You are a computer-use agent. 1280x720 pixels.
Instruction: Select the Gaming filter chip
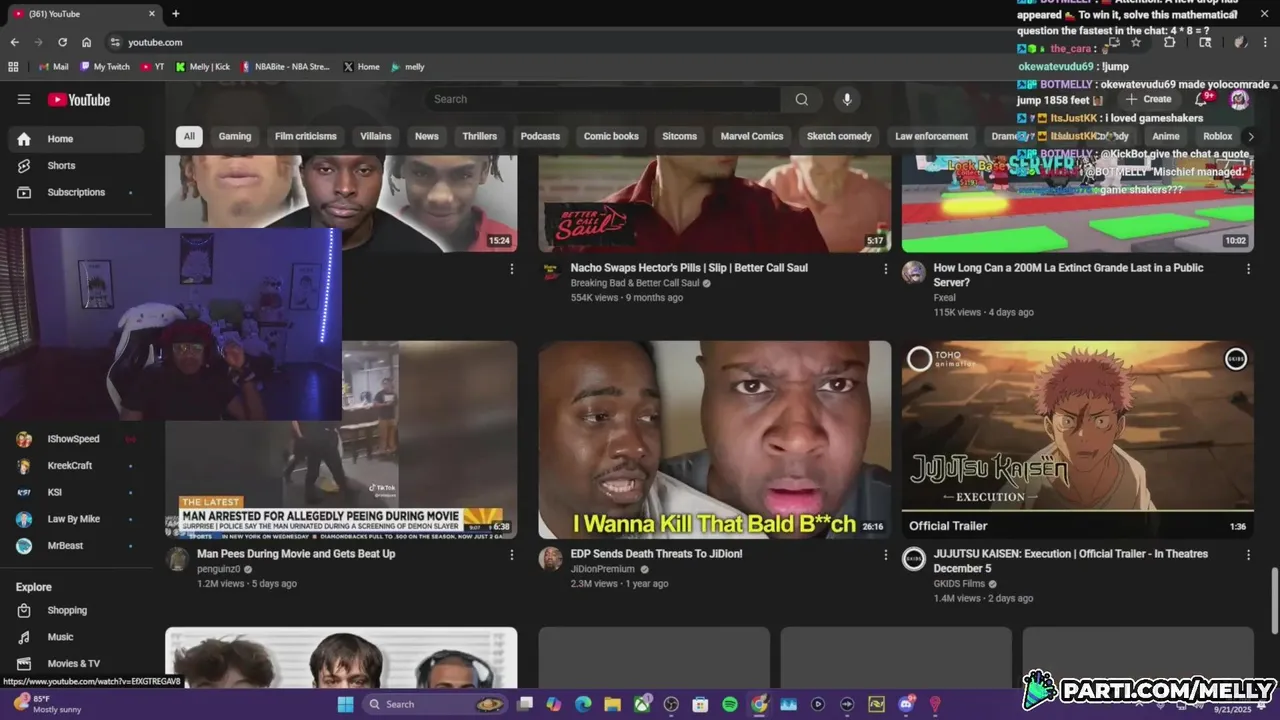point(235,136)
